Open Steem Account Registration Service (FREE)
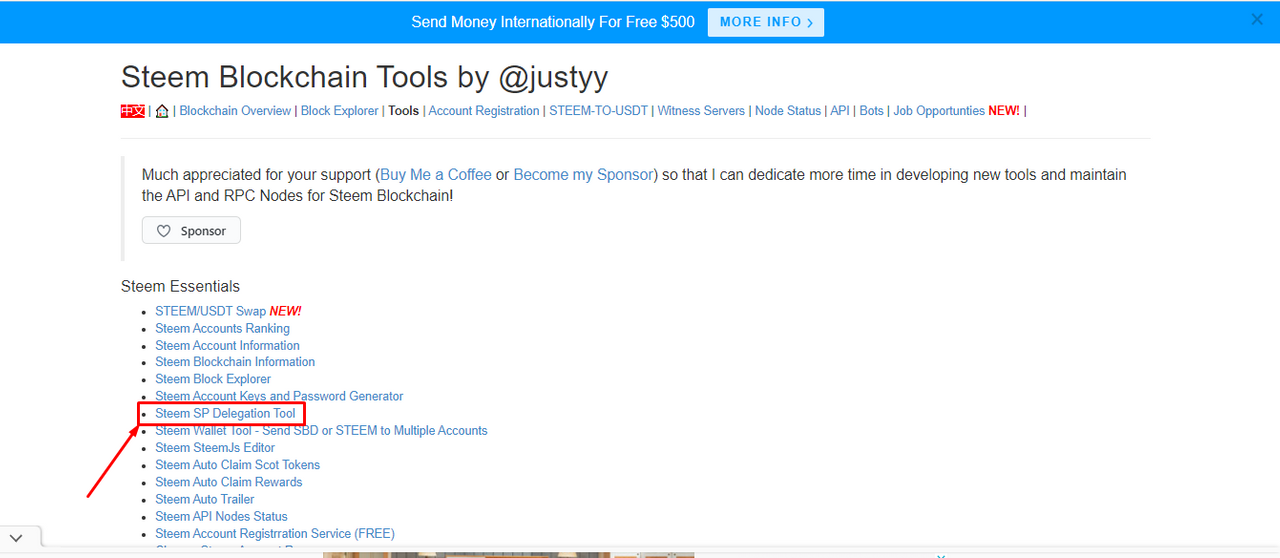Screen dimensions: 1280x558 coord(275,533)
